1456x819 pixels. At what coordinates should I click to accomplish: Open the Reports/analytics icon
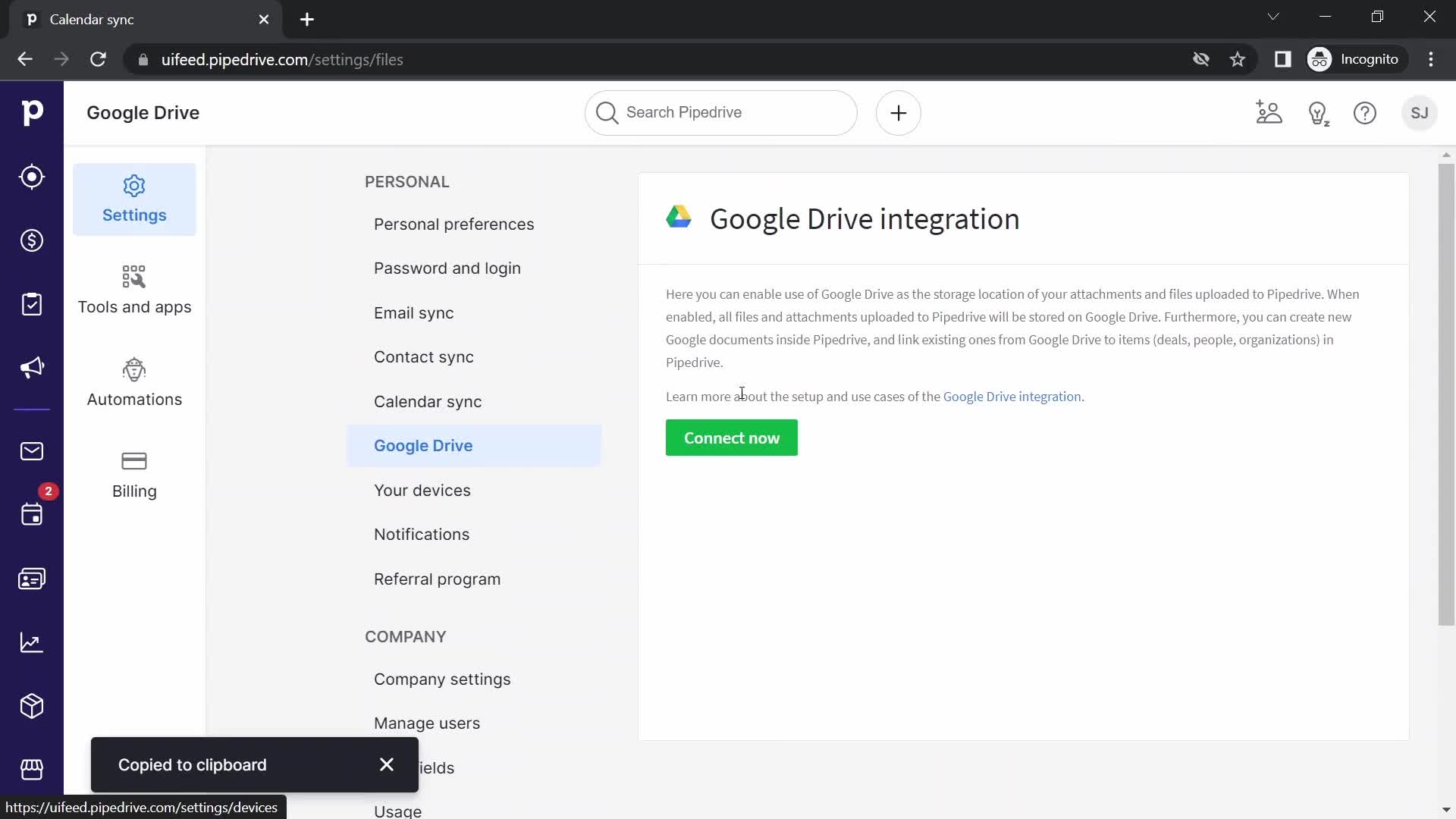31,642
